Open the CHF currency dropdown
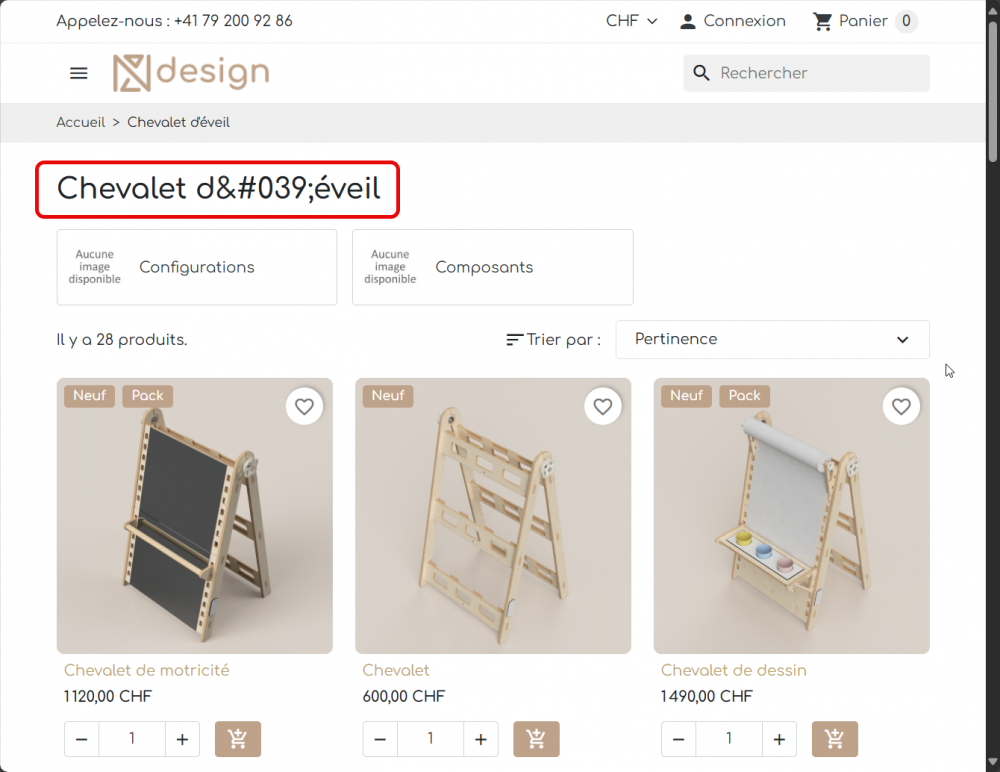The image size is (1000, 772). pos(631,21)
